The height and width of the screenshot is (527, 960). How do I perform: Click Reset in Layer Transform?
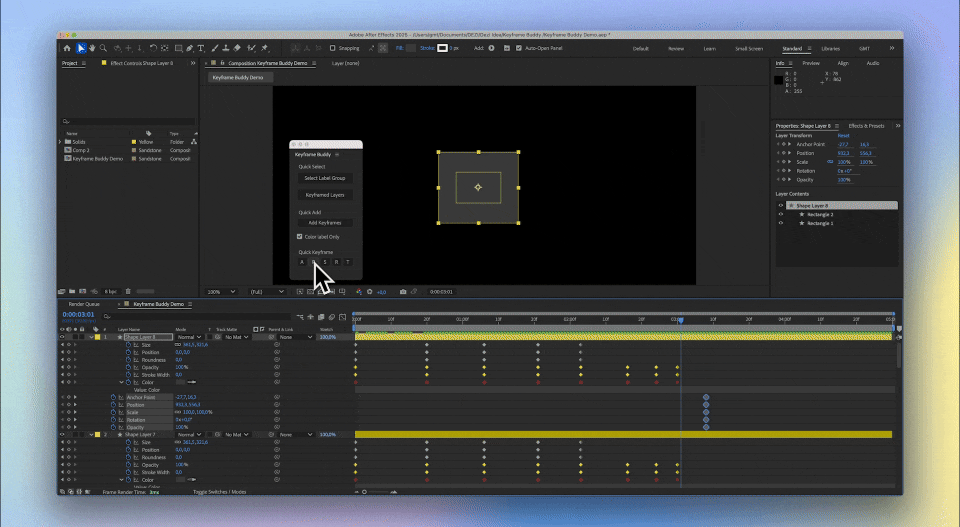click(x=843, y=136)
